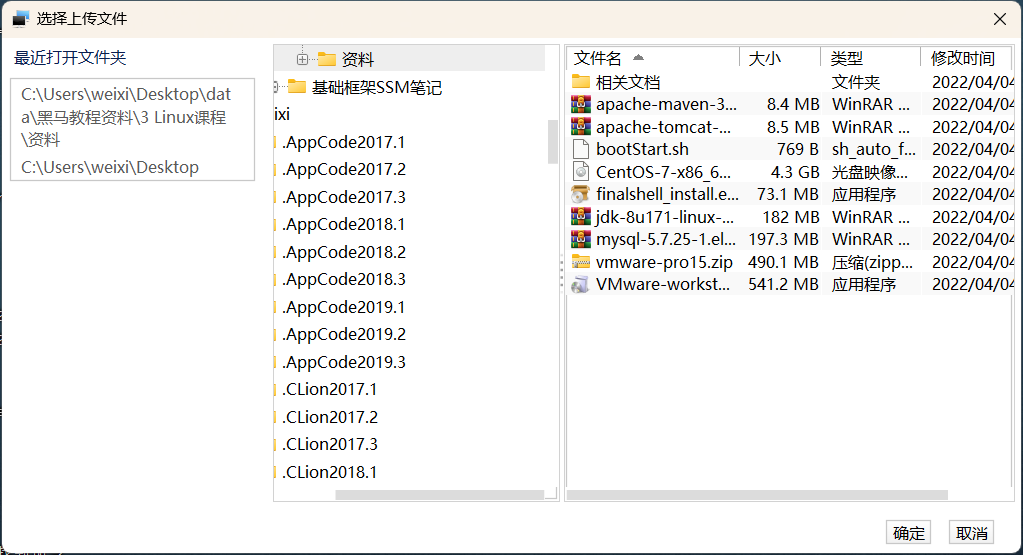Close the 选择上传文件 dialog
Screen dimensions: 1023x555
tap(1000, 19)
